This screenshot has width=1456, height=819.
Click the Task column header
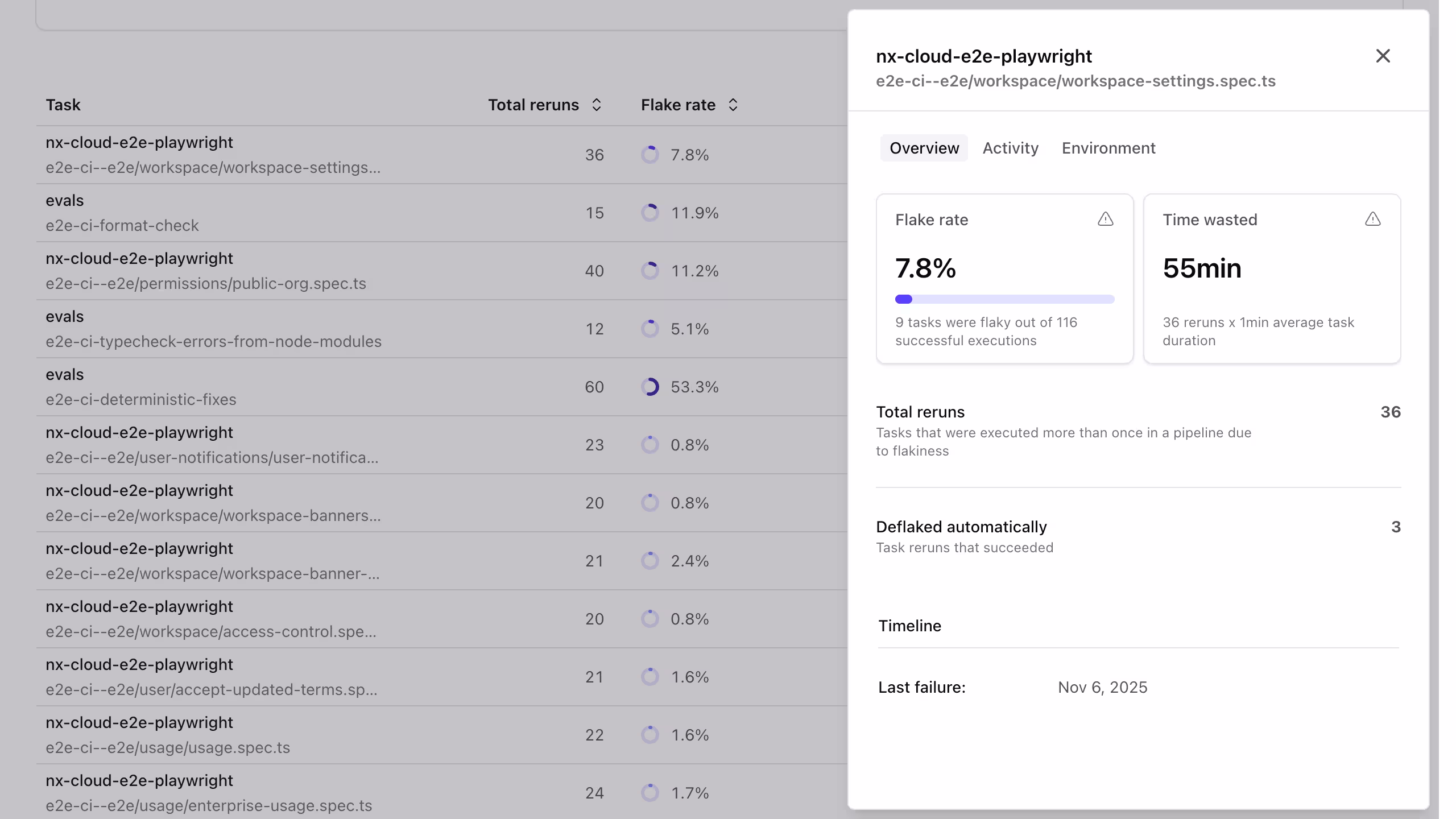pos(63,105)
